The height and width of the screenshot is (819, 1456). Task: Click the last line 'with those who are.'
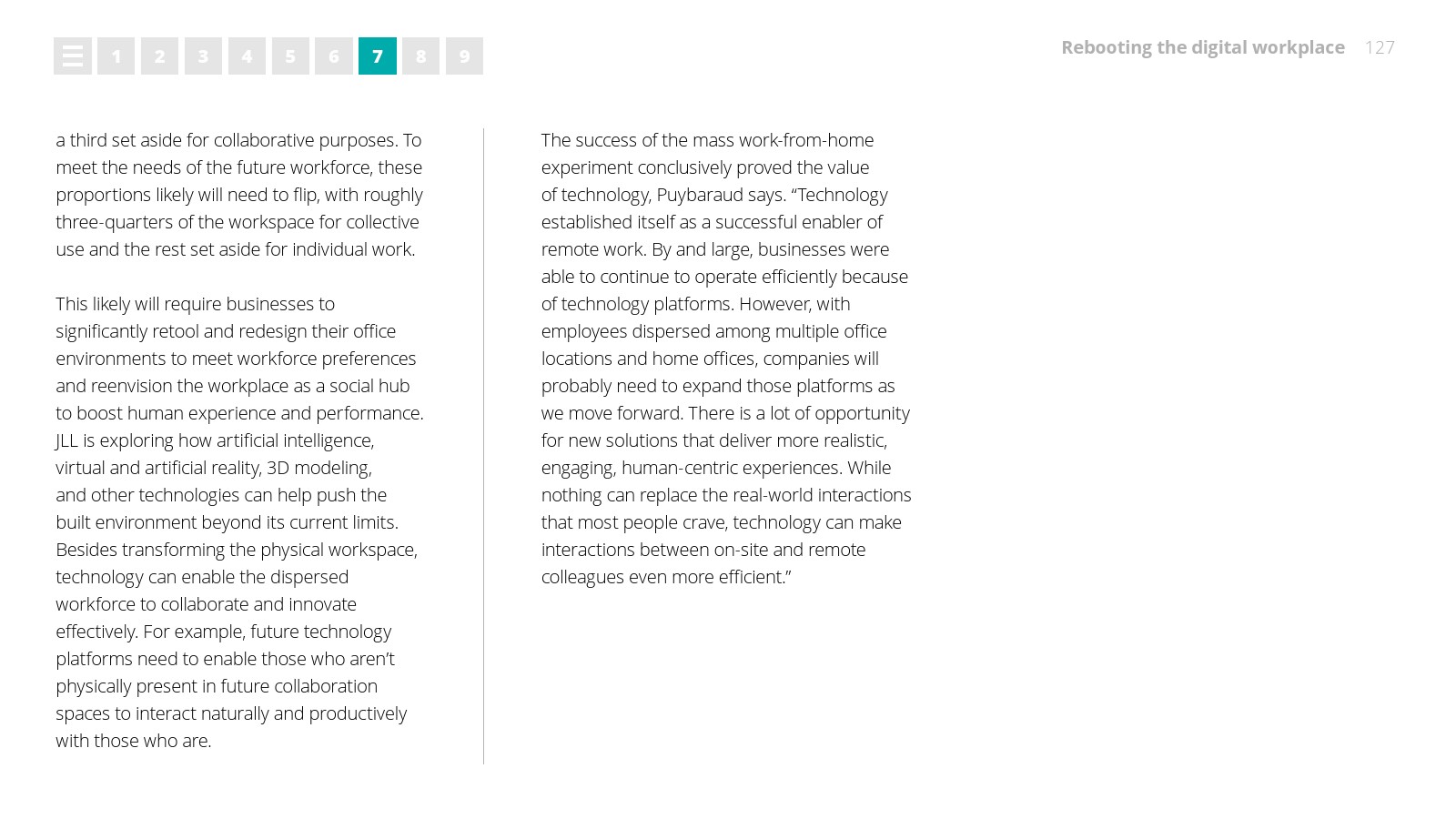133,741
